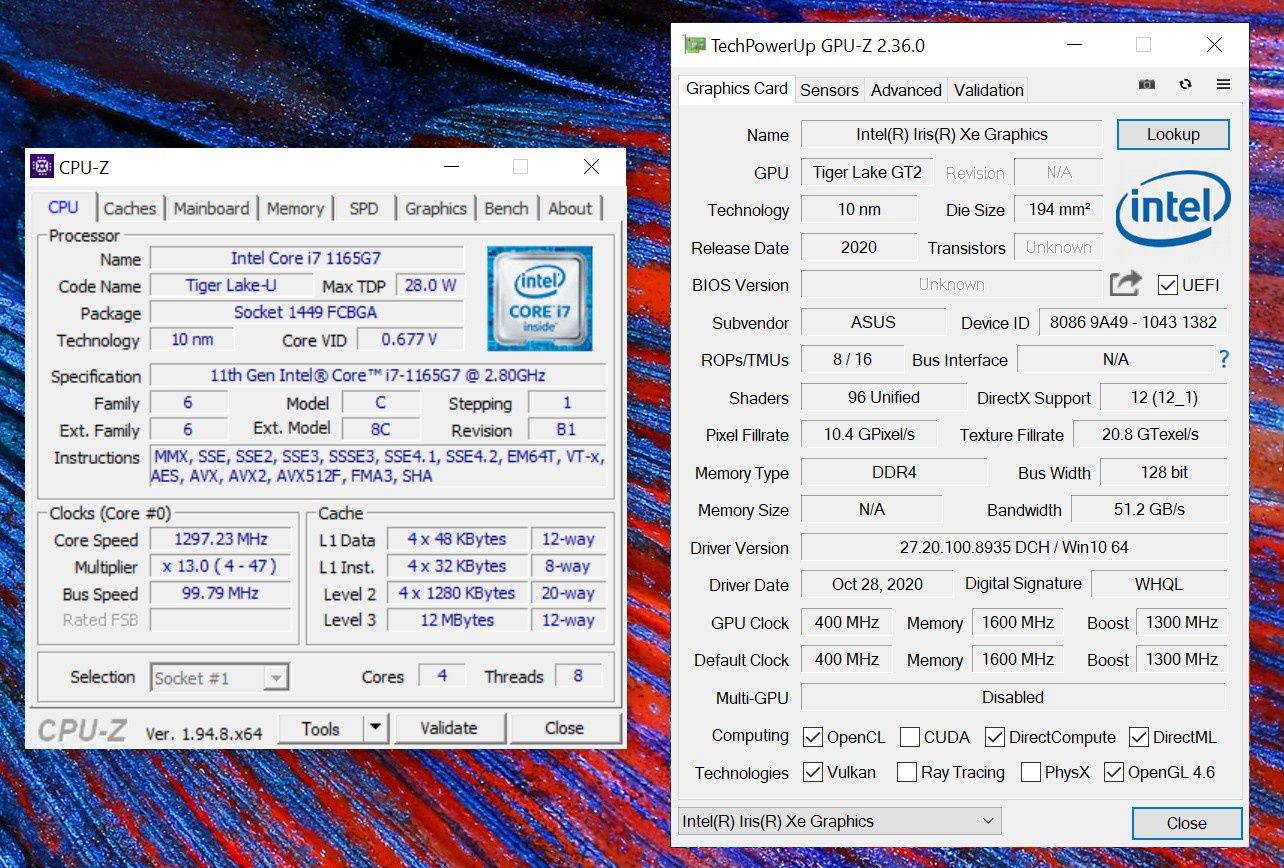
Task: Toggle the DirectML checkbox
Action: (1139, 738)
